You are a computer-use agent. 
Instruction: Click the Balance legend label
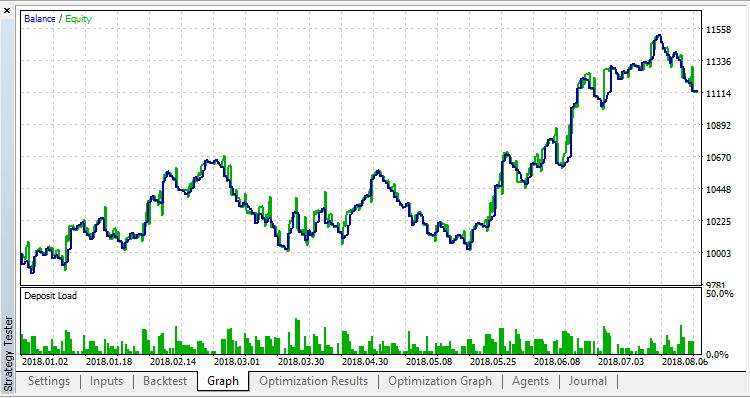click(x=40, y=19)
